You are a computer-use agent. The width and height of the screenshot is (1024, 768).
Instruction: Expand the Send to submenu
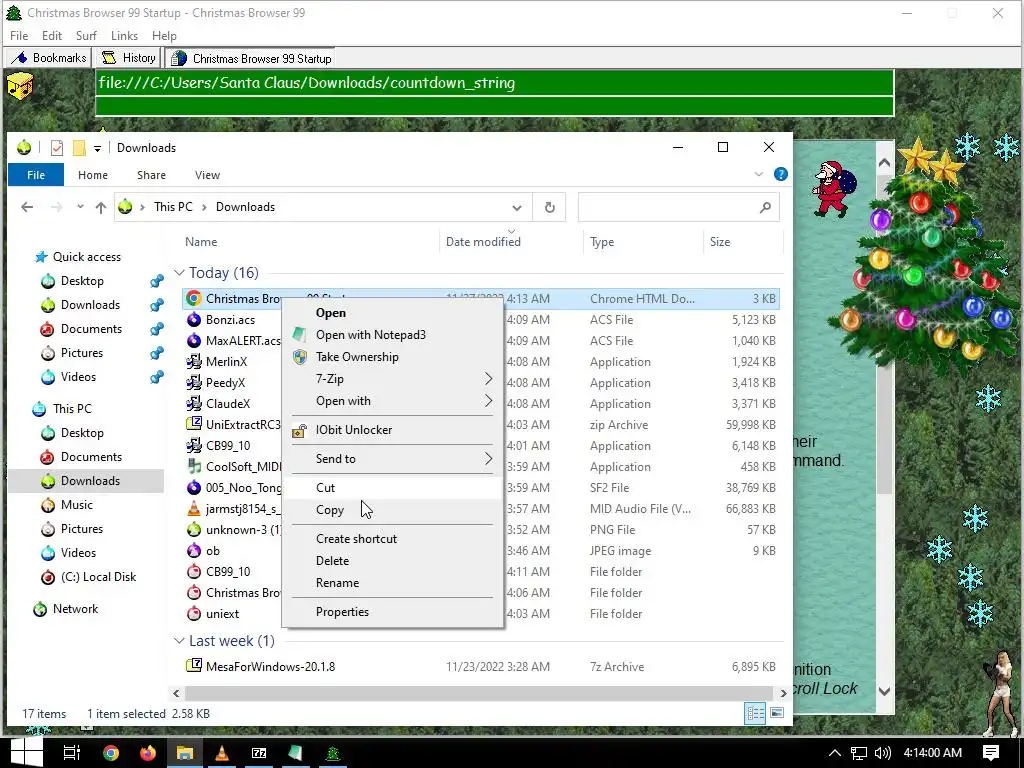click(392, 458)
